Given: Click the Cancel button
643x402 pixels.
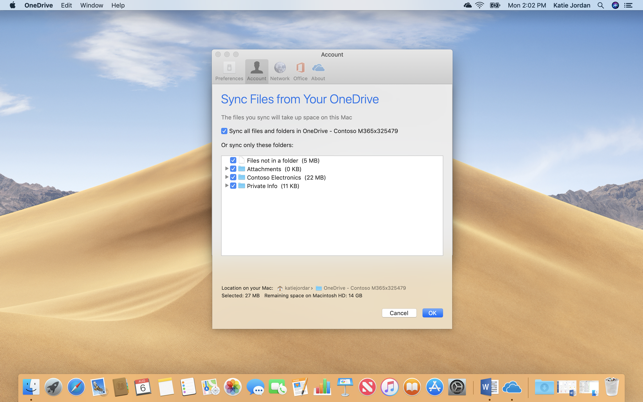Looking at the screenshot, I should tap(399, 313).
